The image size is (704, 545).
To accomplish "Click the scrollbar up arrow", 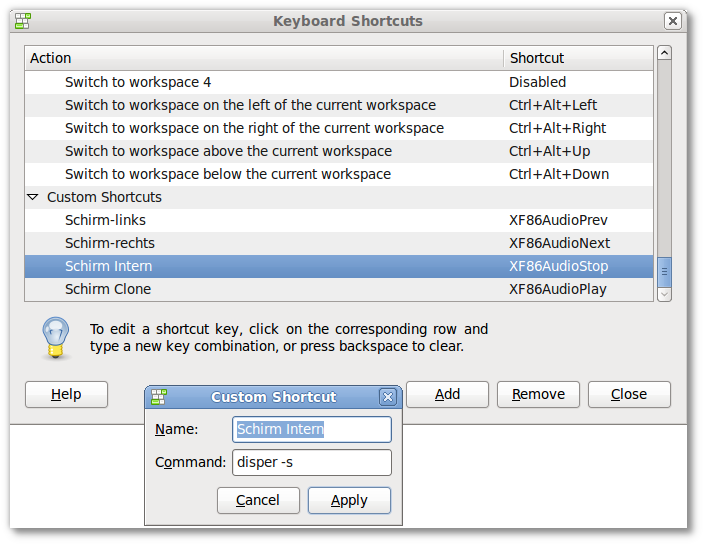I will point(664,53).
